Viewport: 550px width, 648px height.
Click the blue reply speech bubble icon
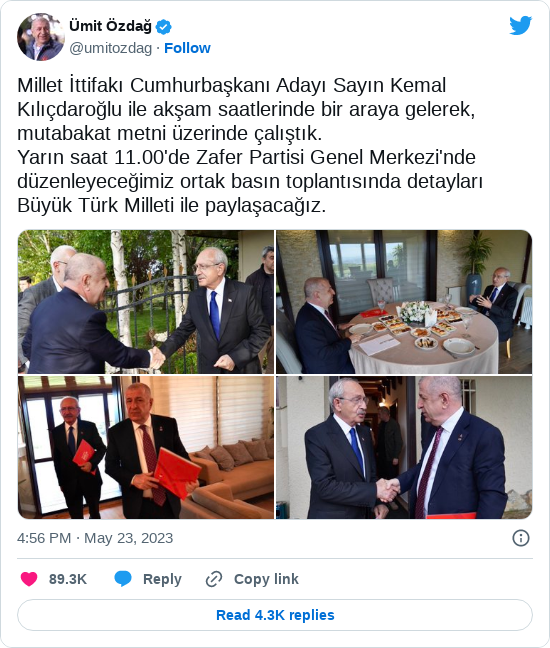click(x=123, y=579)
